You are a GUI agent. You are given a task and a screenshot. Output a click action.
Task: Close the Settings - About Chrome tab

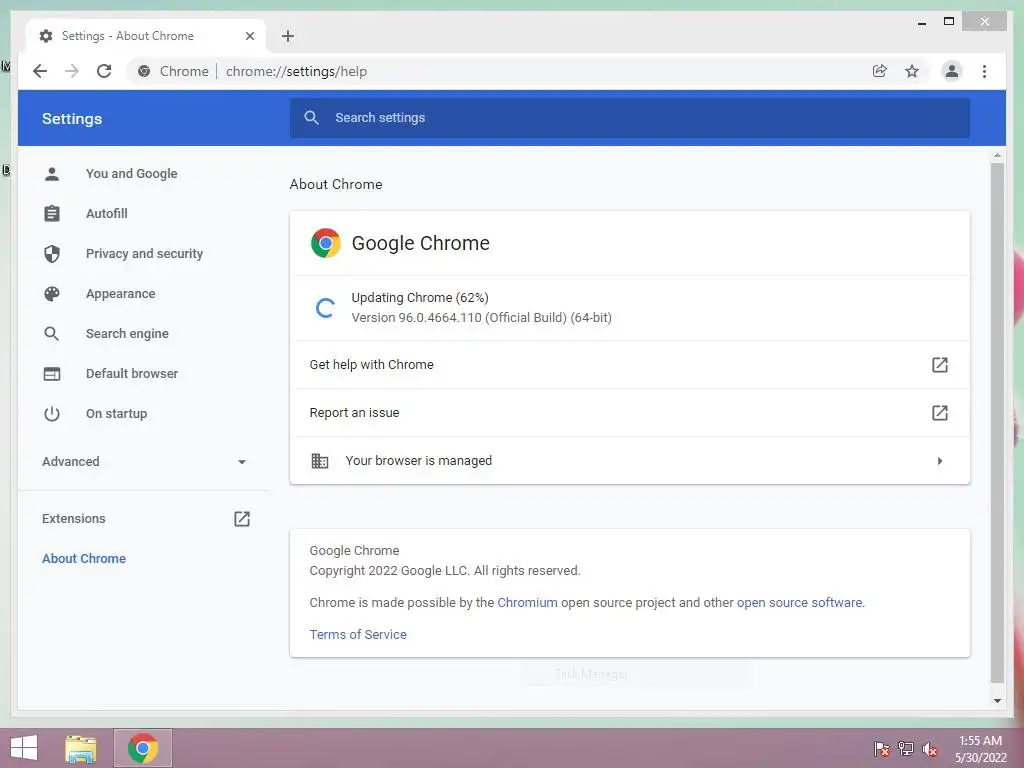coord(249,36)
